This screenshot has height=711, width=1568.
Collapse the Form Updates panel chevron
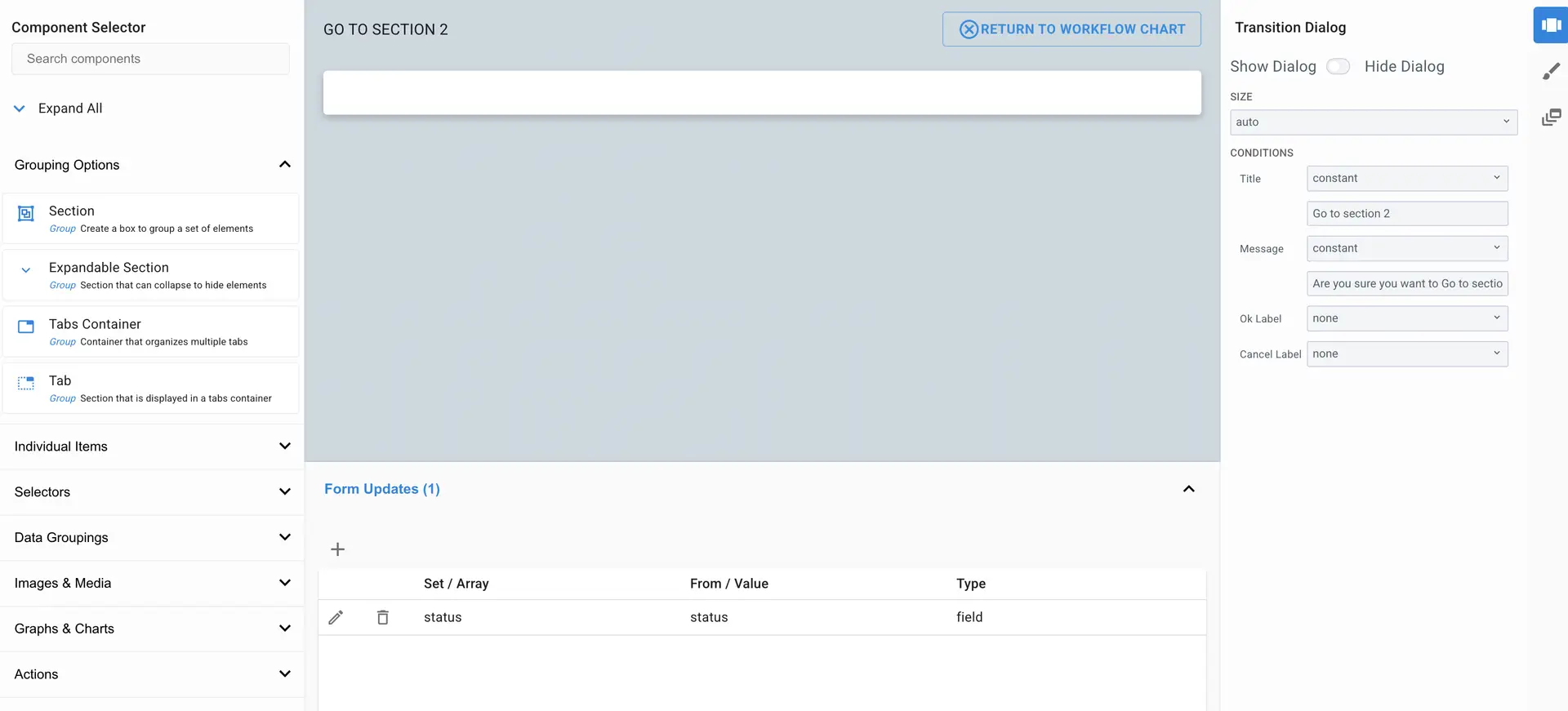(1189, 489)
